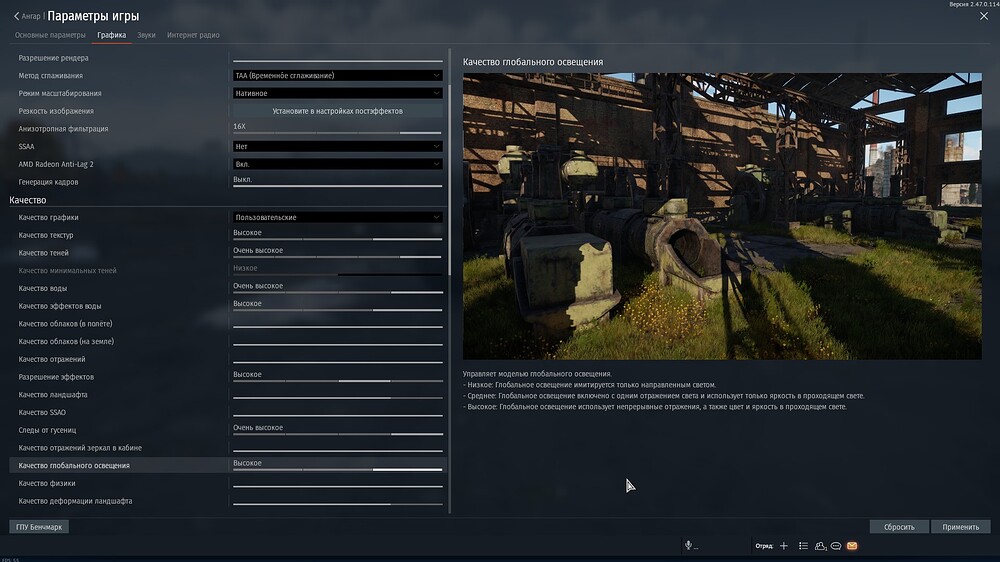The image size is (1000, 562).
Task: Open the Качество графики preset dropdown
Action: [x=337, y=217]
